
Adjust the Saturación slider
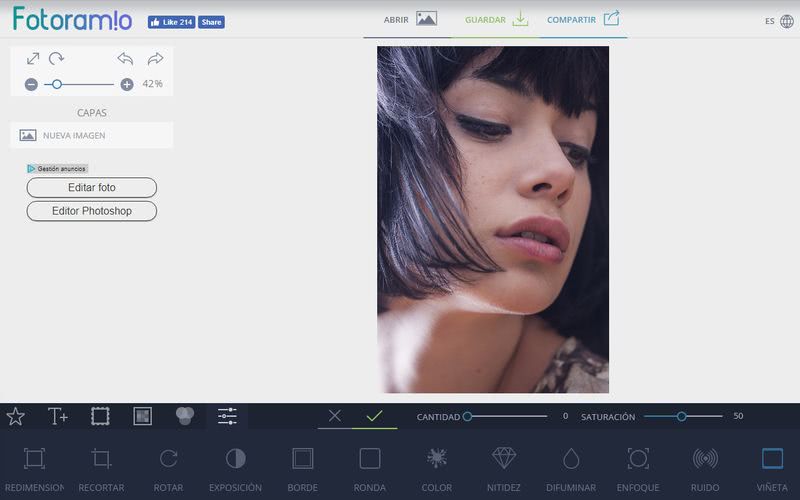pyautogui.click(x=683, y=417)
